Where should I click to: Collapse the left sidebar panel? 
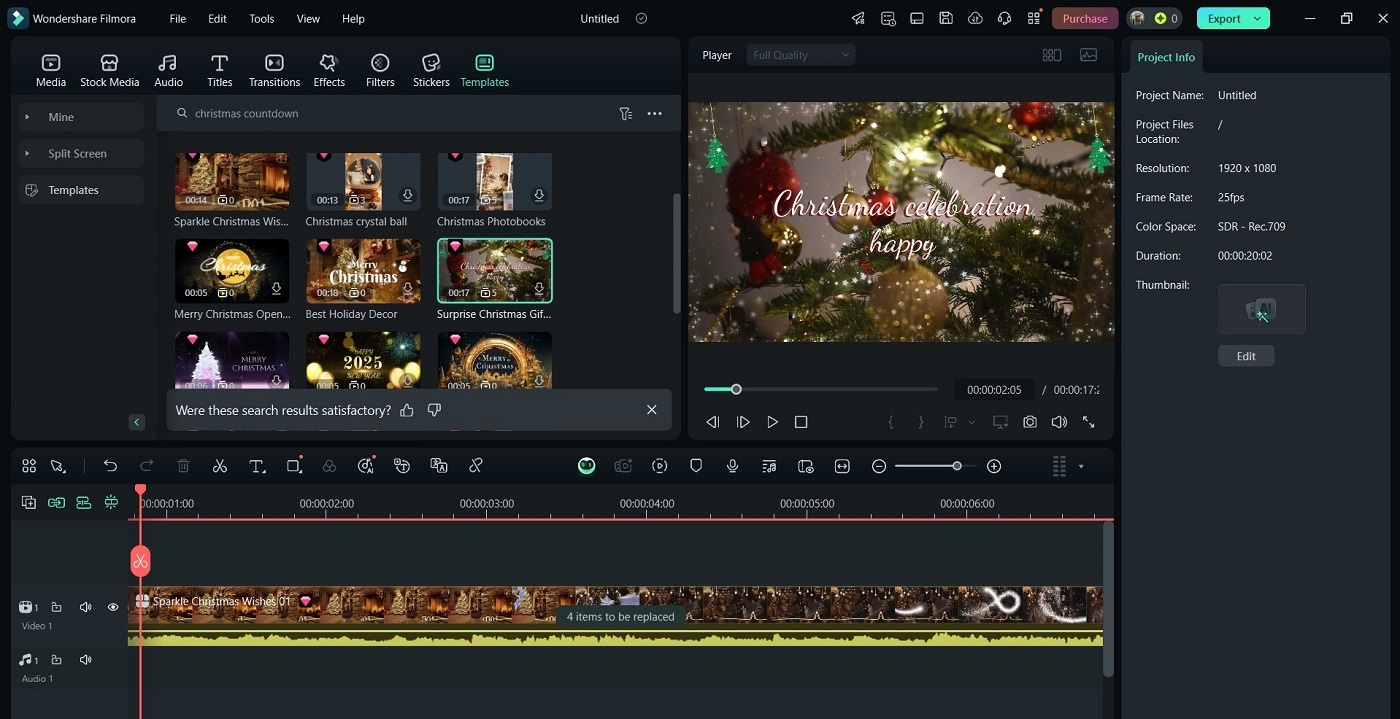click(137, 422)
